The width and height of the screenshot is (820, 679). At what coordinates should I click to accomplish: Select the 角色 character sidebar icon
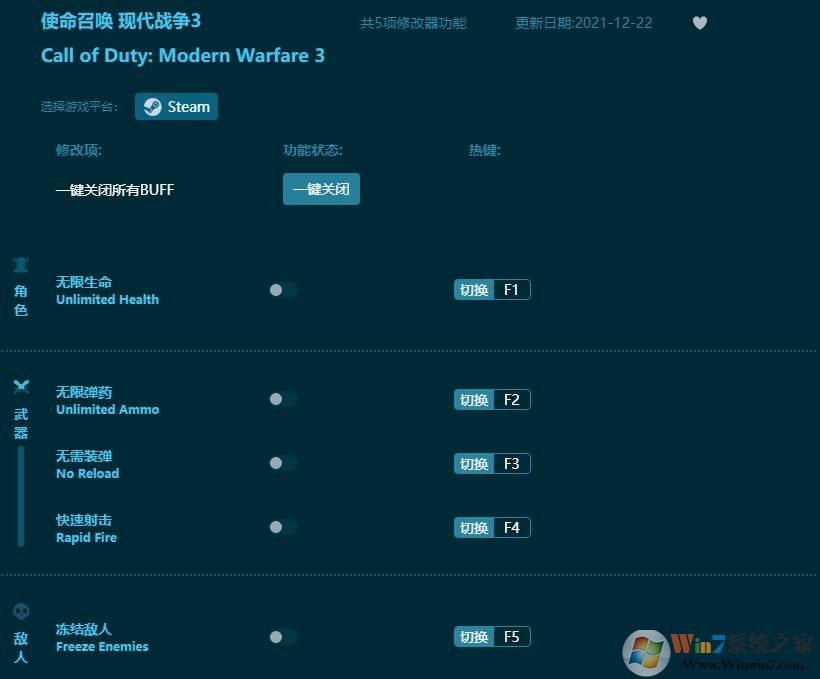click(x=21, y=264)
